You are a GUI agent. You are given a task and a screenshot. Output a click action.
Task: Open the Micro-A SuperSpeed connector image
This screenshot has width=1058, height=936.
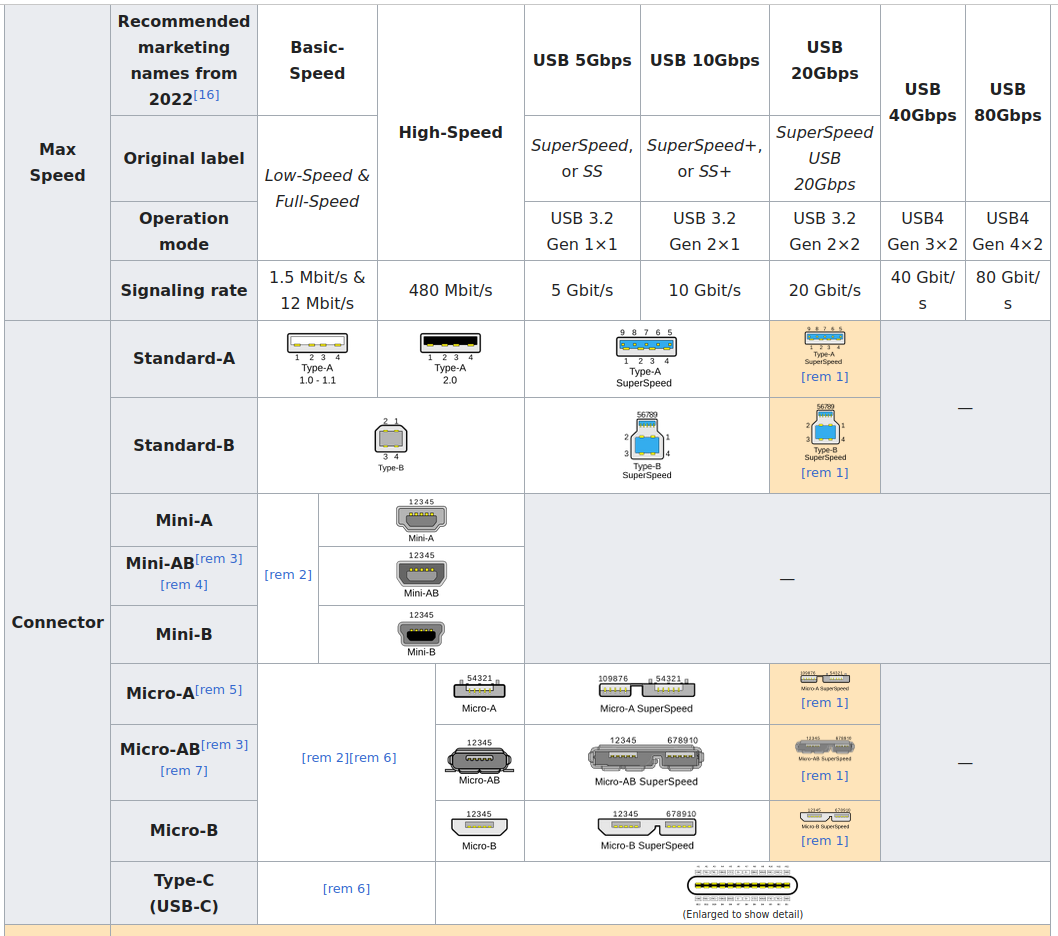646,693
